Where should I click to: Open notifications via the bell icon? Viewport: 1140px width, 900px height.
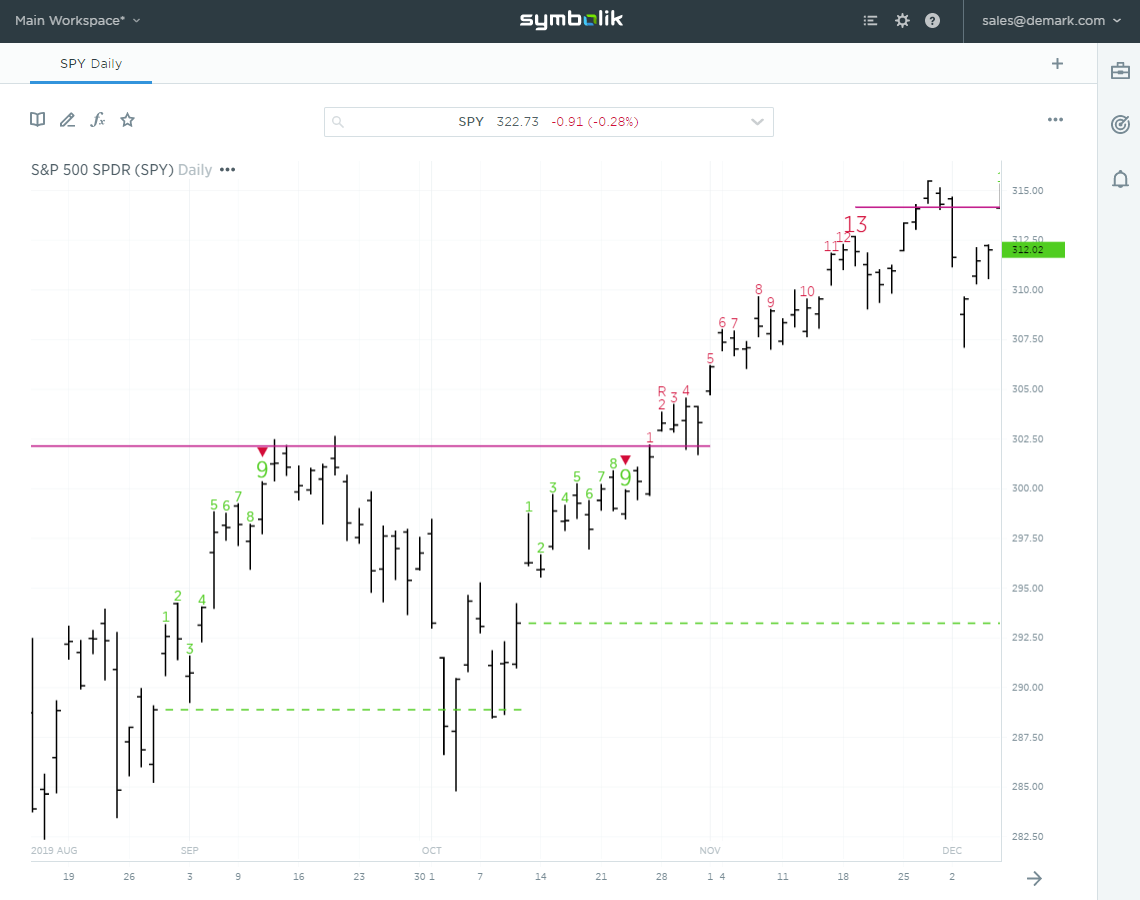tap(1120, 179)
